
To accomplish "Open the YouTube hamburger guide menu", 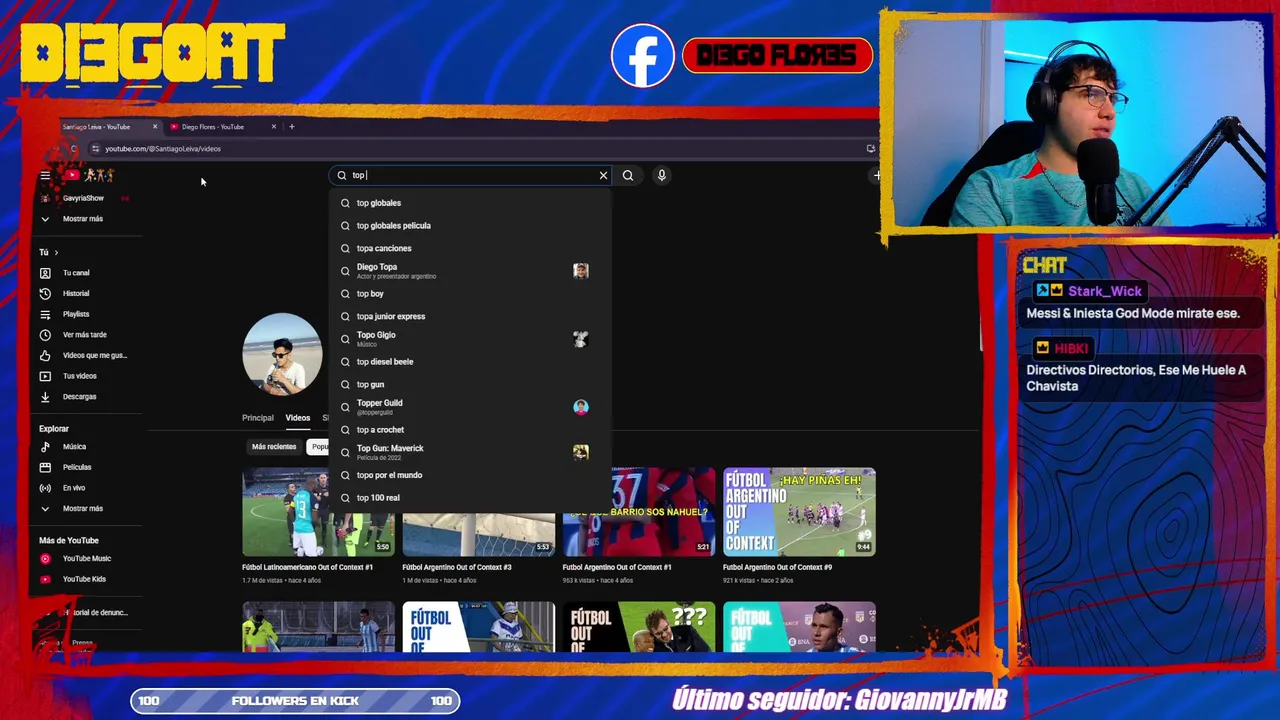I will [x=45, y=175].
